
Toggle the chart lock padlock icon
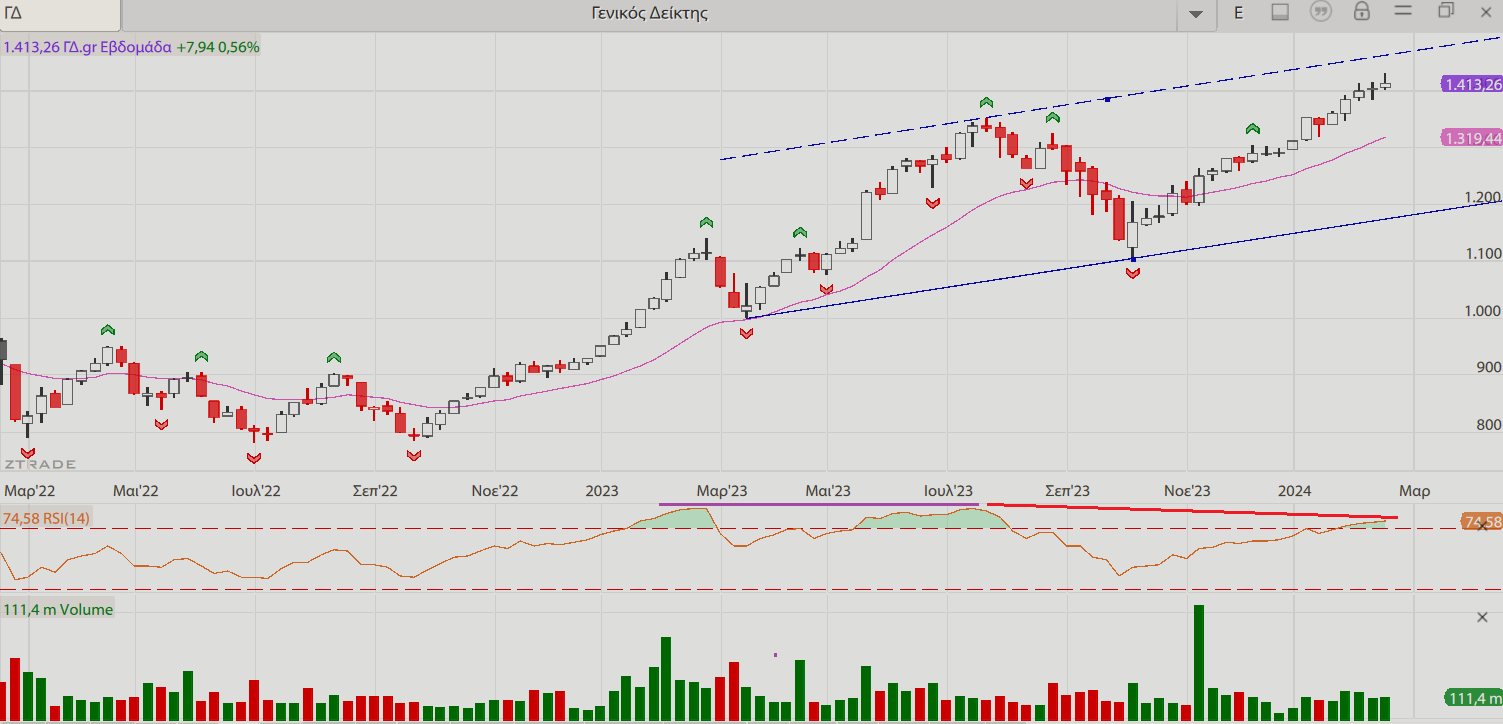1361,12
